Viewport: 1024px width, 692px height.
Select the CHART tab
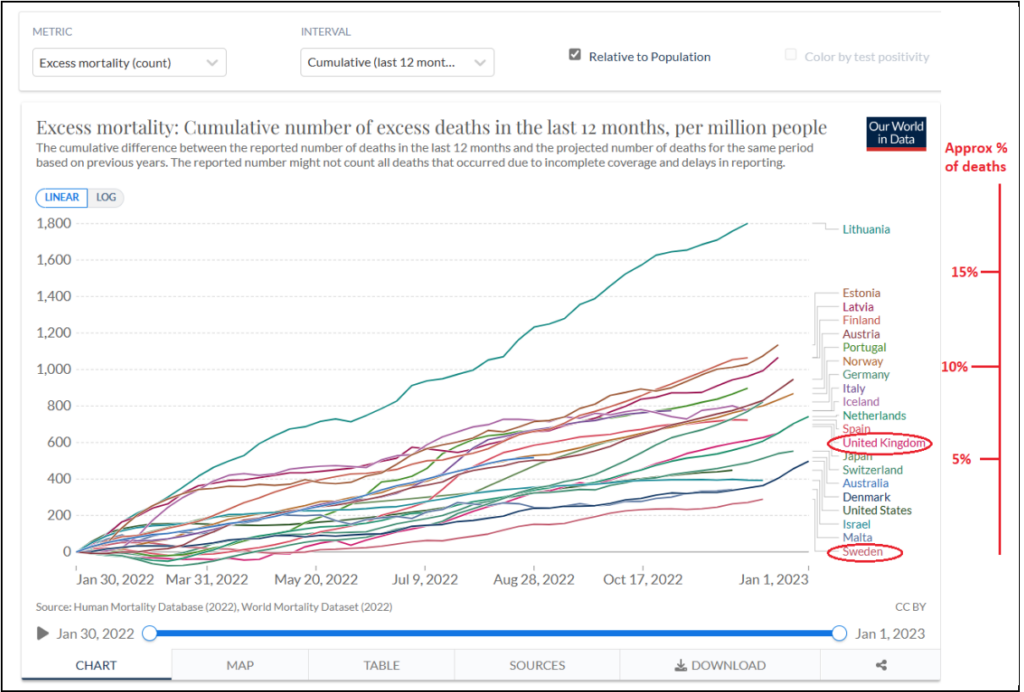96,665
